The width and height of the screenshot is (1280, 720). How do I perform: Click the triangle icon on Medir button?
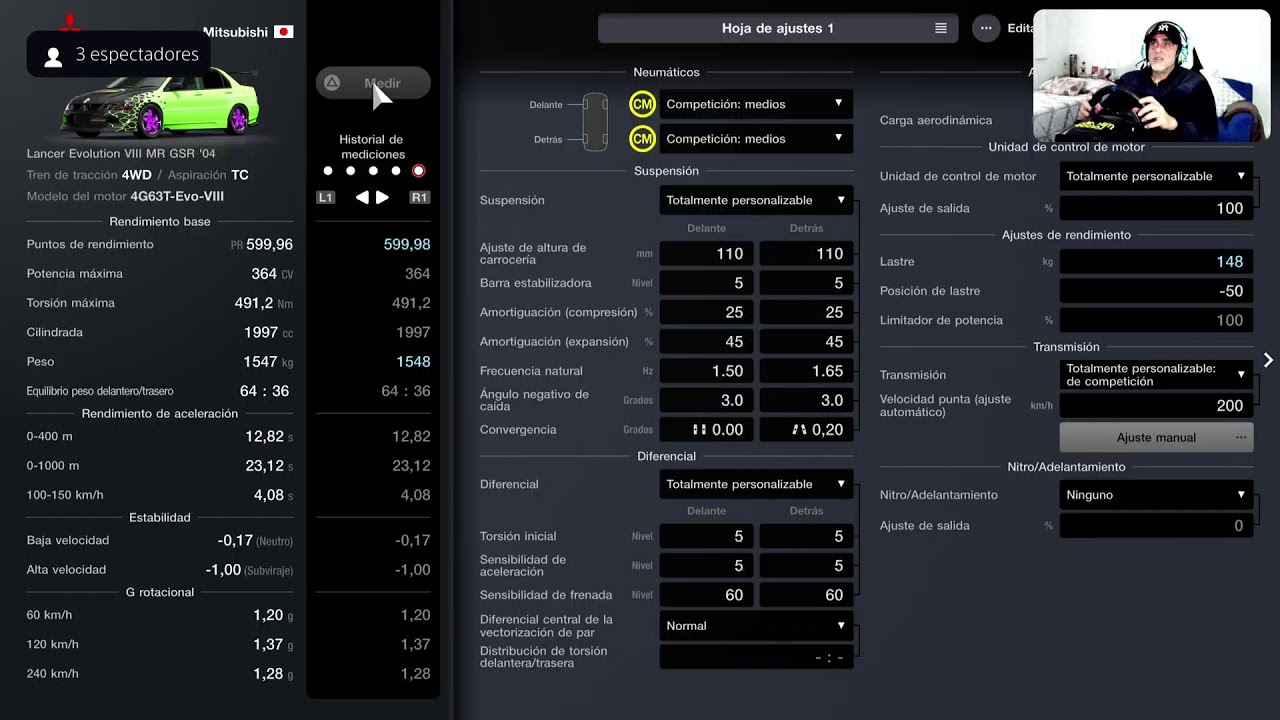(332, 83)
